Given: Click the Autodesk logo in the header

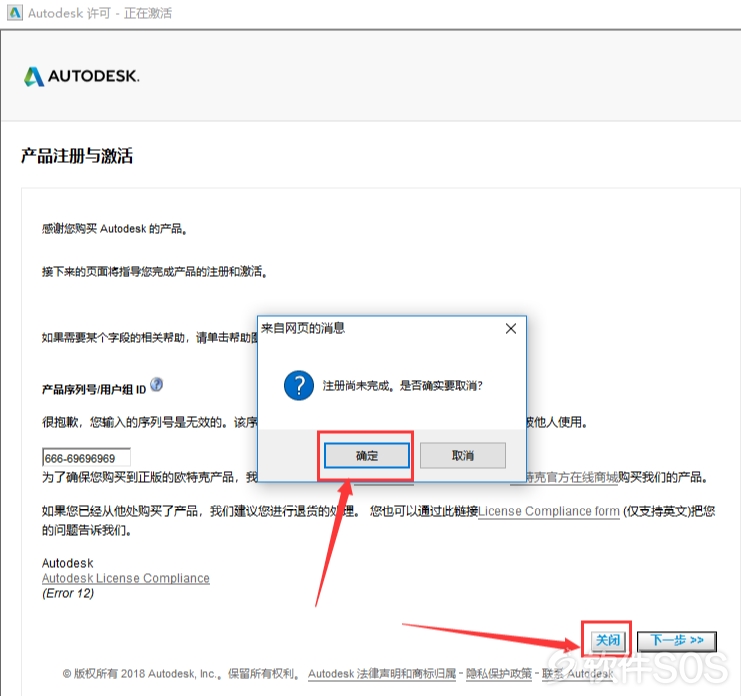Looking at the screenshot, I should pos(81,76).
